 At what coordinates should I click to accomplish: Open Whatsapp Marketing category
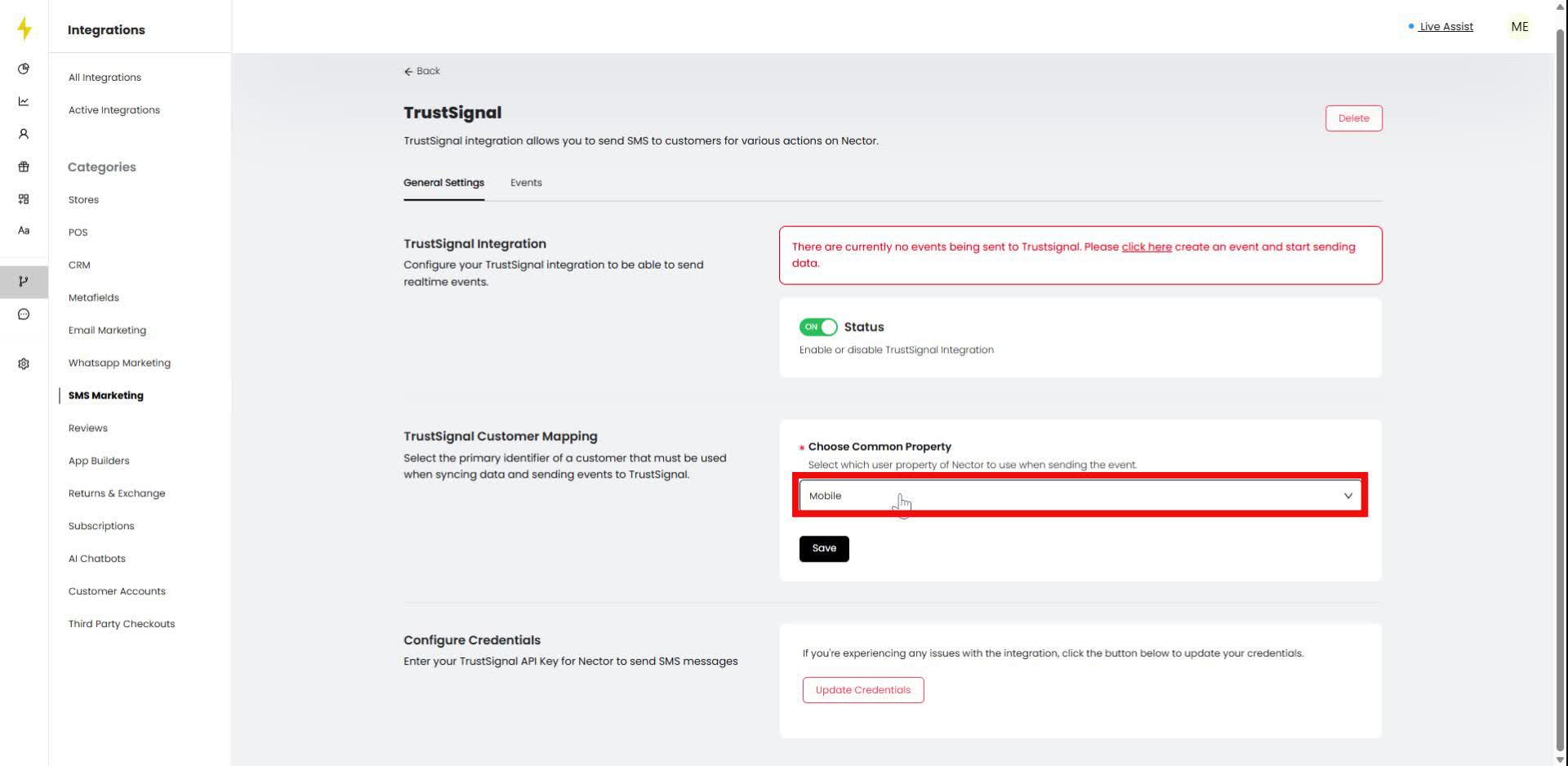coord(119,363)
